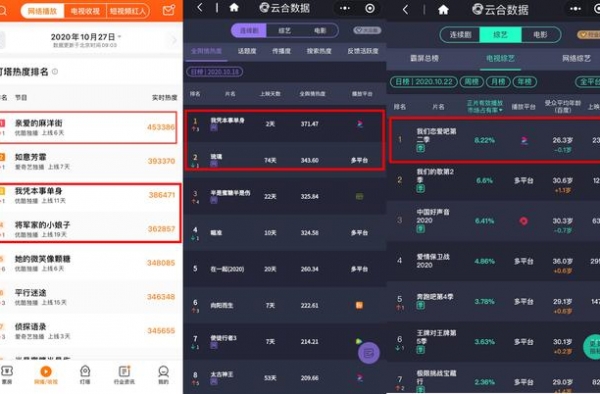600x394 pixels.
Task: Switch to the 电视综艺 tab
Action: (x=500, y=59)
